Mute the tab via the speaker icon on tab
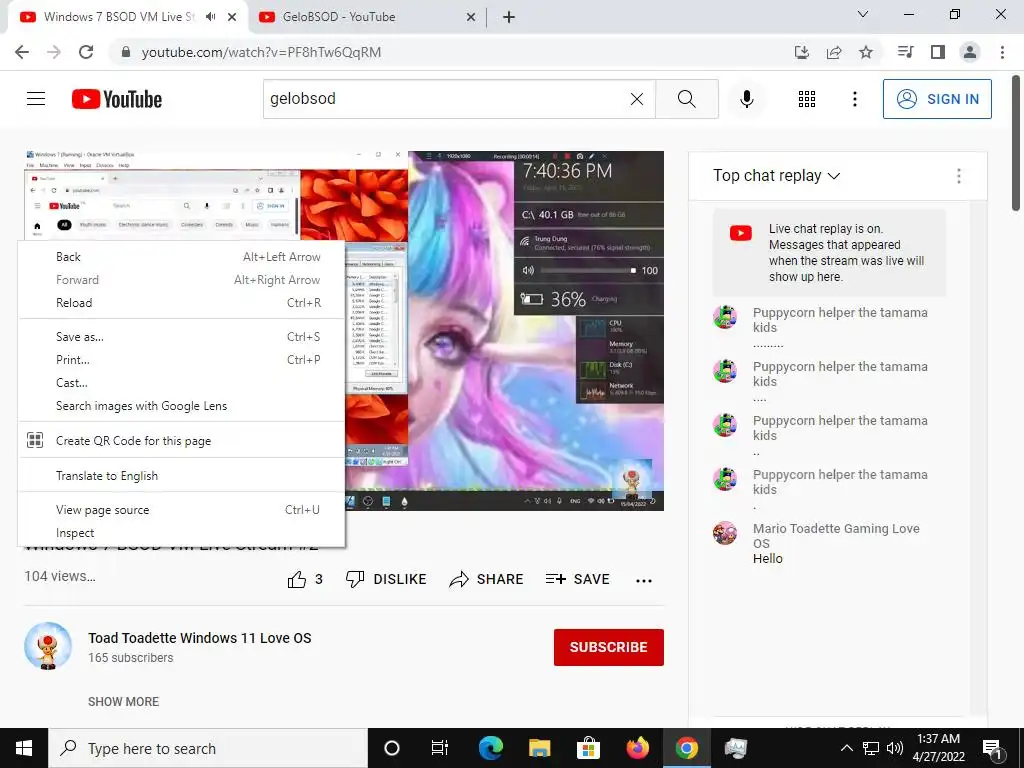The image size is (1024, 768). (210, 17)
